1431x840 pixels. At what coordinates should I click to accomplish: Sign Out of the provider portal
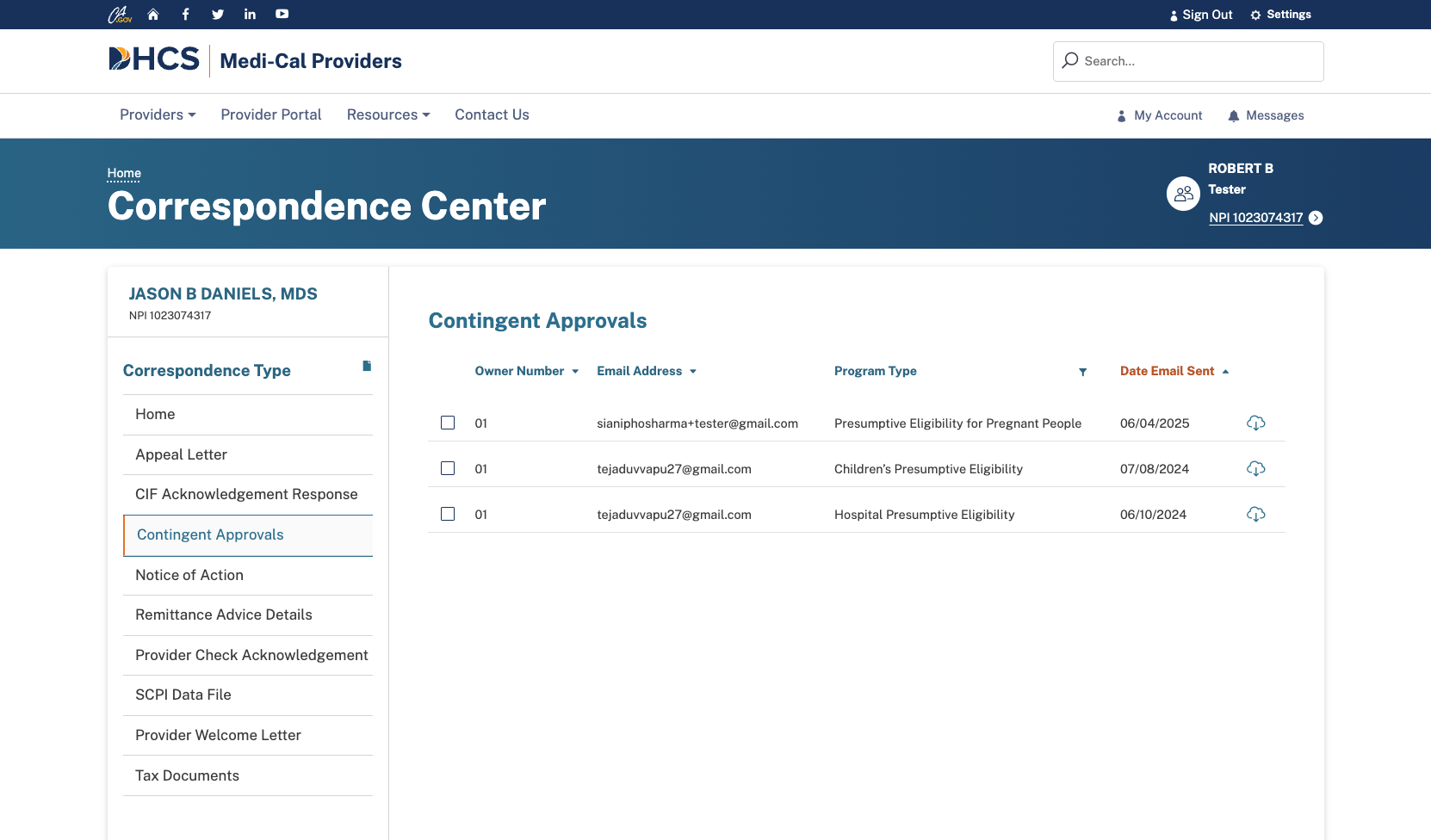click(x=1200, y=14)
